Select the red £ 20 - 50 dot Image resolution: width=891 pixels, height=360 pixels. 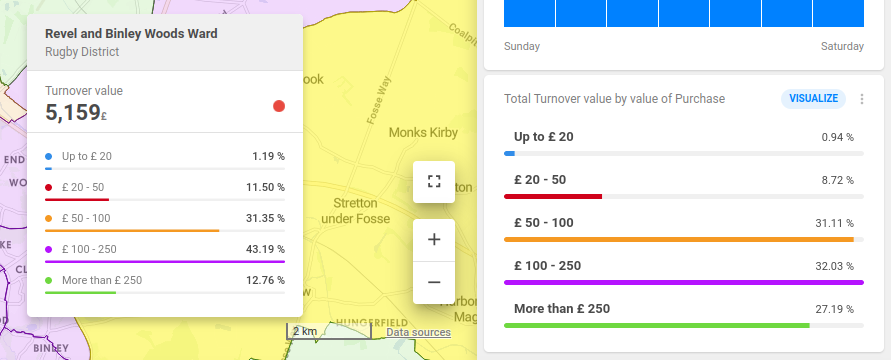tap(48, 187)
